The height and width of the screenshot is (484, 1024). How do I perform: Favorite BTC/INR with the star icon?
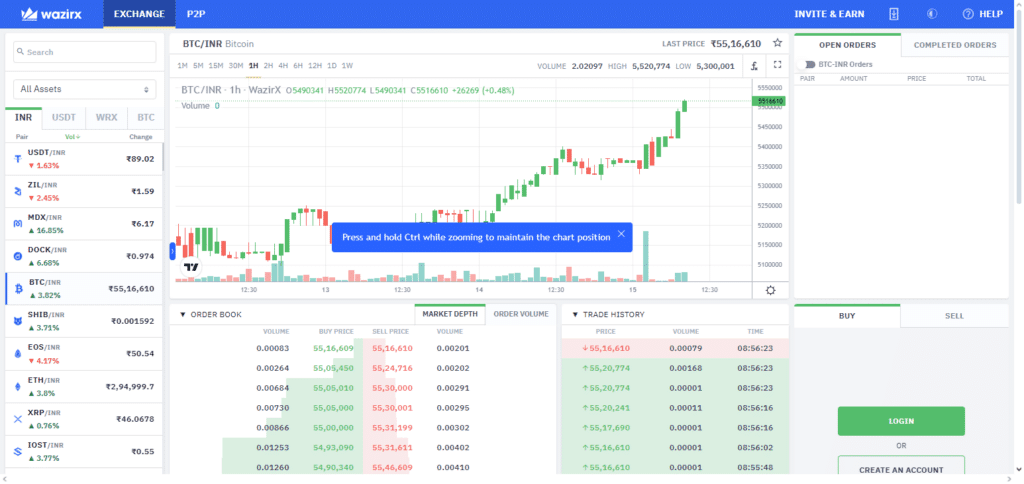click(x=777, y=43)
